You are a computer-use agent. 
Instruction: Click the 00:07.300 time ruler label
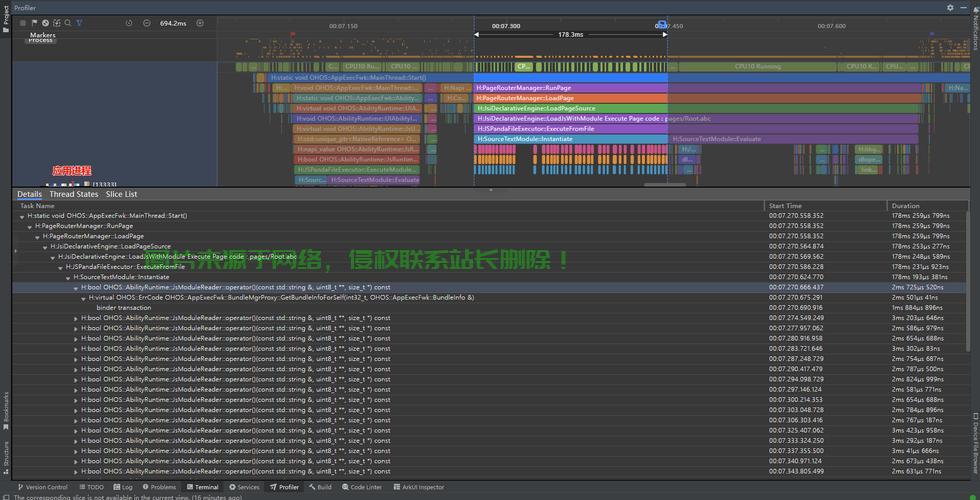tap(506, 26)
